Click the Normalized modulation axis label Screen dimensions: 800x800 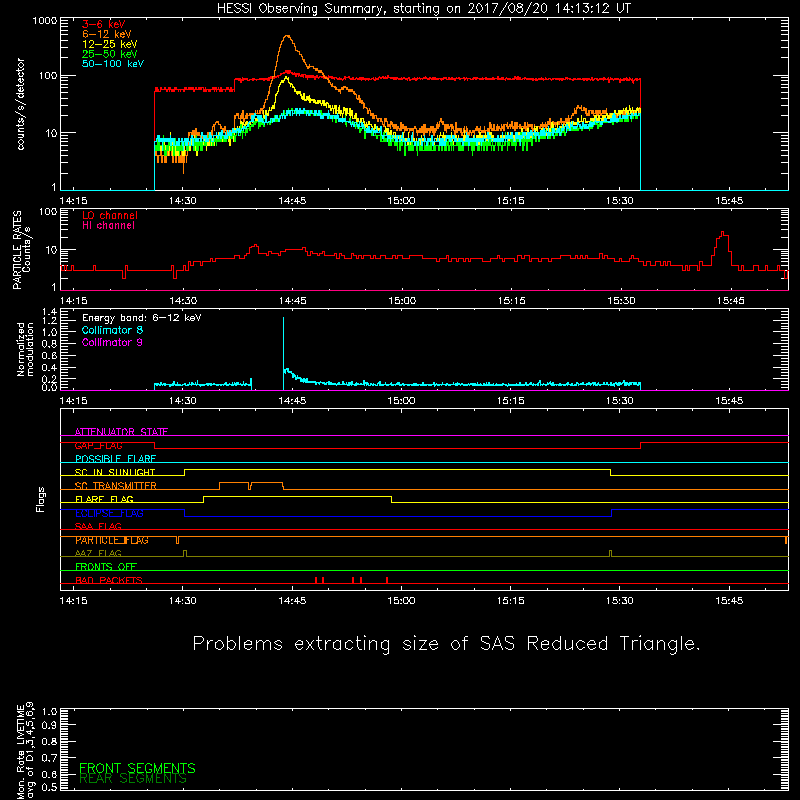[25, 349]
